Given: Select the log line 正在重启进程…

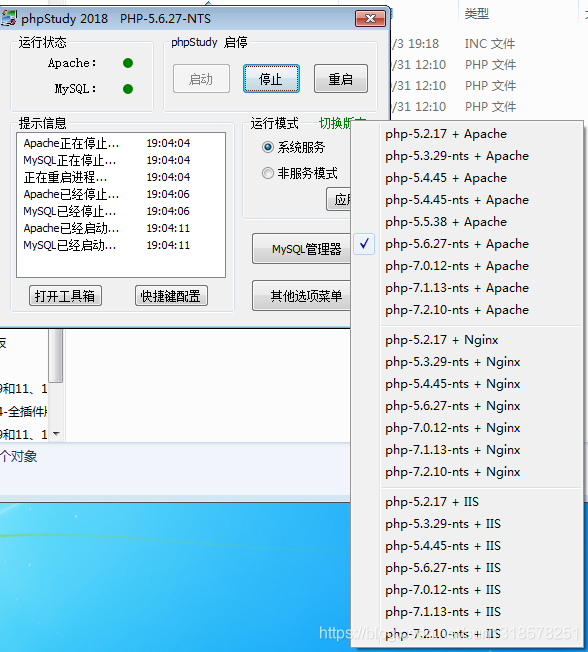Looking at the screenshot, I should (106, 178).
